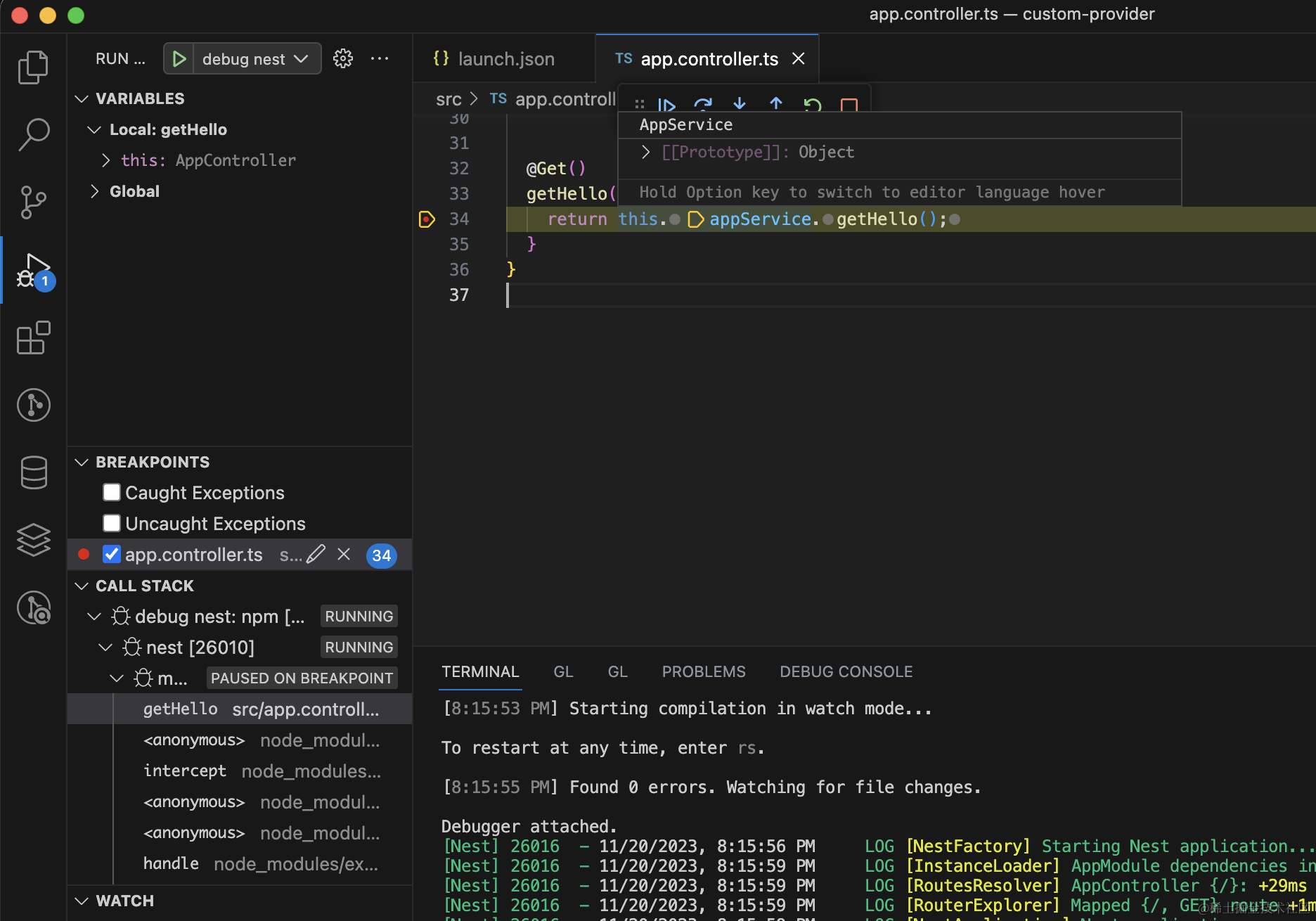
Task: Expand the [[Prototype]] entry in hover
Action: coord(645,152)
